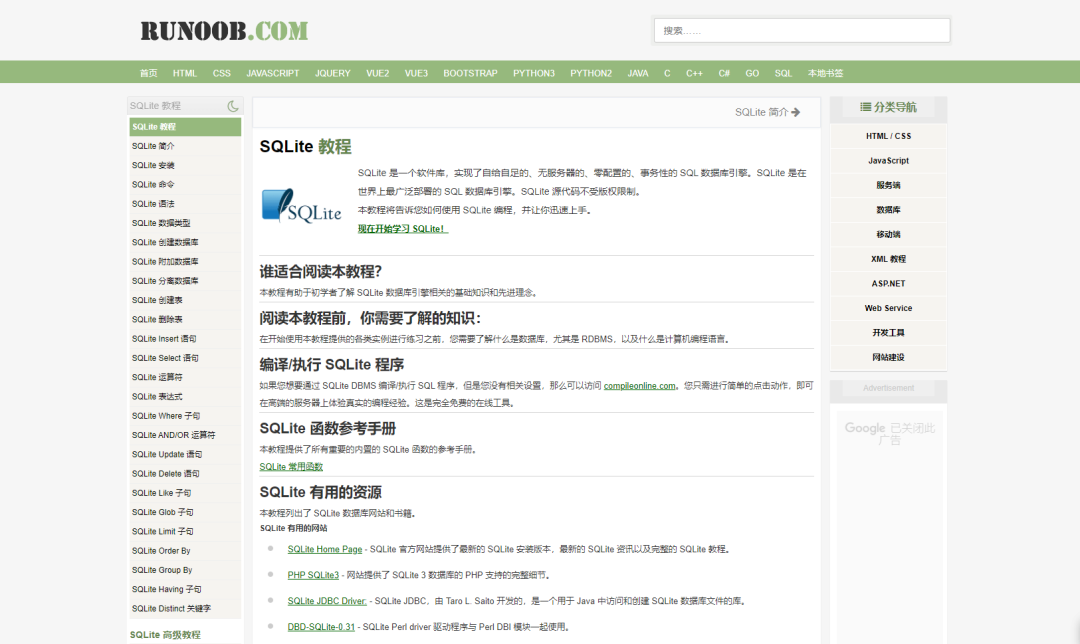Open the SQL nav item
The width and height of the screenshot is (1080, 644).
click(x=783, y=73)
